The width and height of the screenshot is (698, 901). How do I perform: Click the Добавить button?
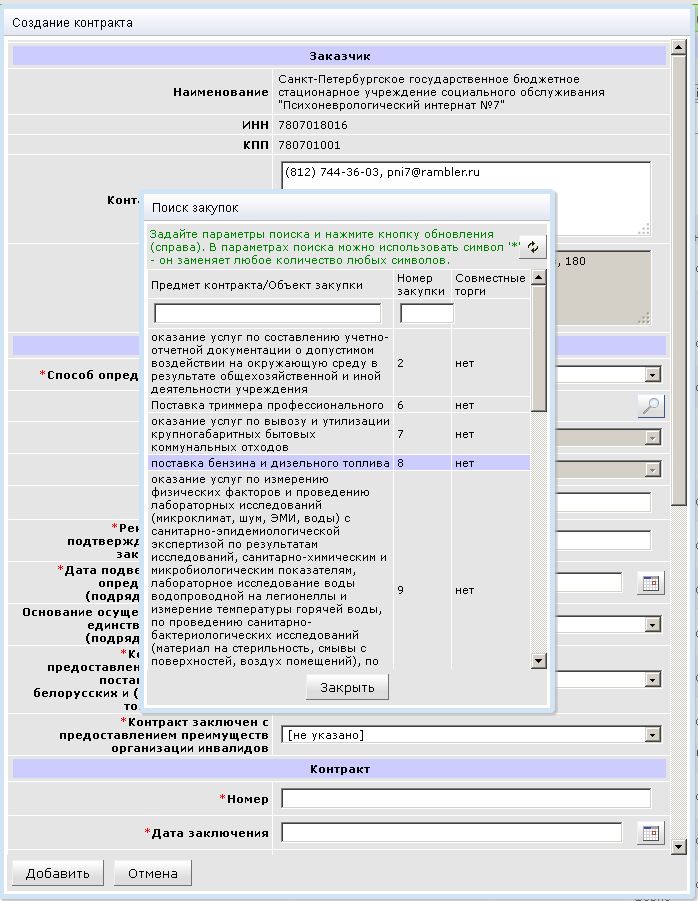(57, 873)
